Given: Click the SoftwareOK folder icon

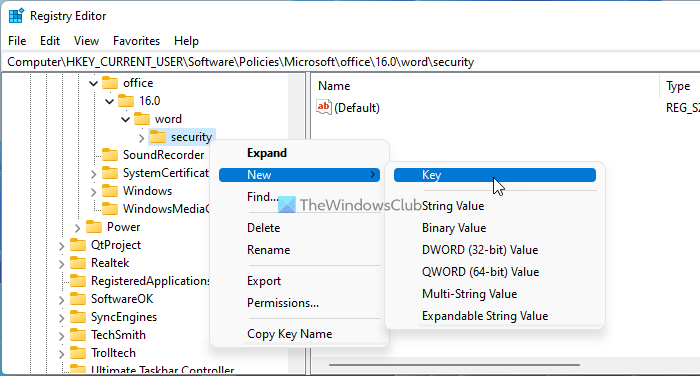Looking at the screenshot, I should pos(78,299).
